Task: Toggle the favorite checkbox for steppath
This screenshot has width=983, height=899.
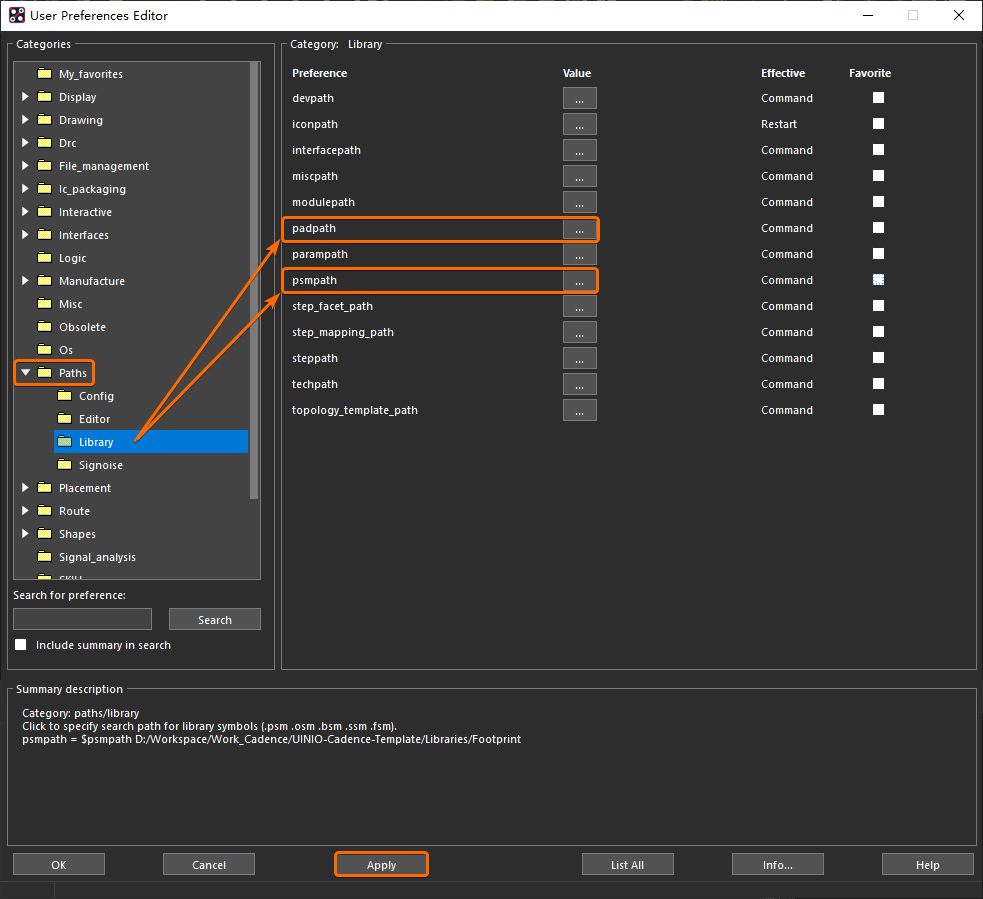Action: click(x=878, y=358)
